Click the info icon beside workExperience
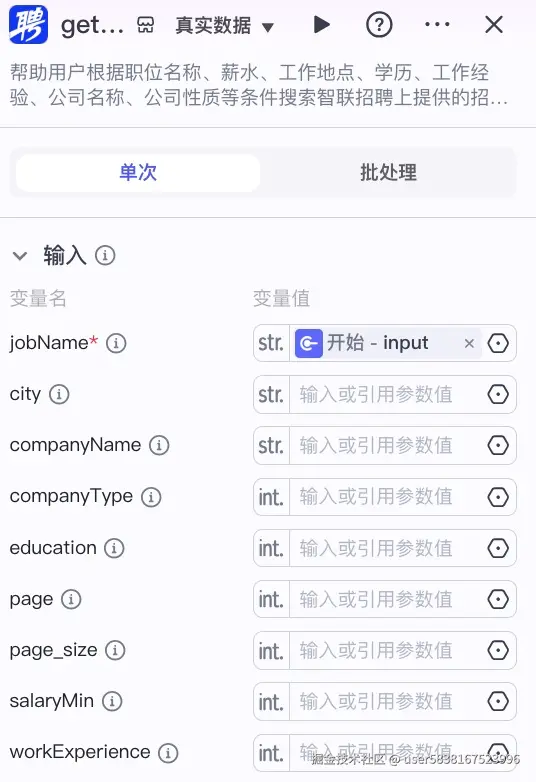Viewport: 536px width, 782px height. tap(168, 753)
